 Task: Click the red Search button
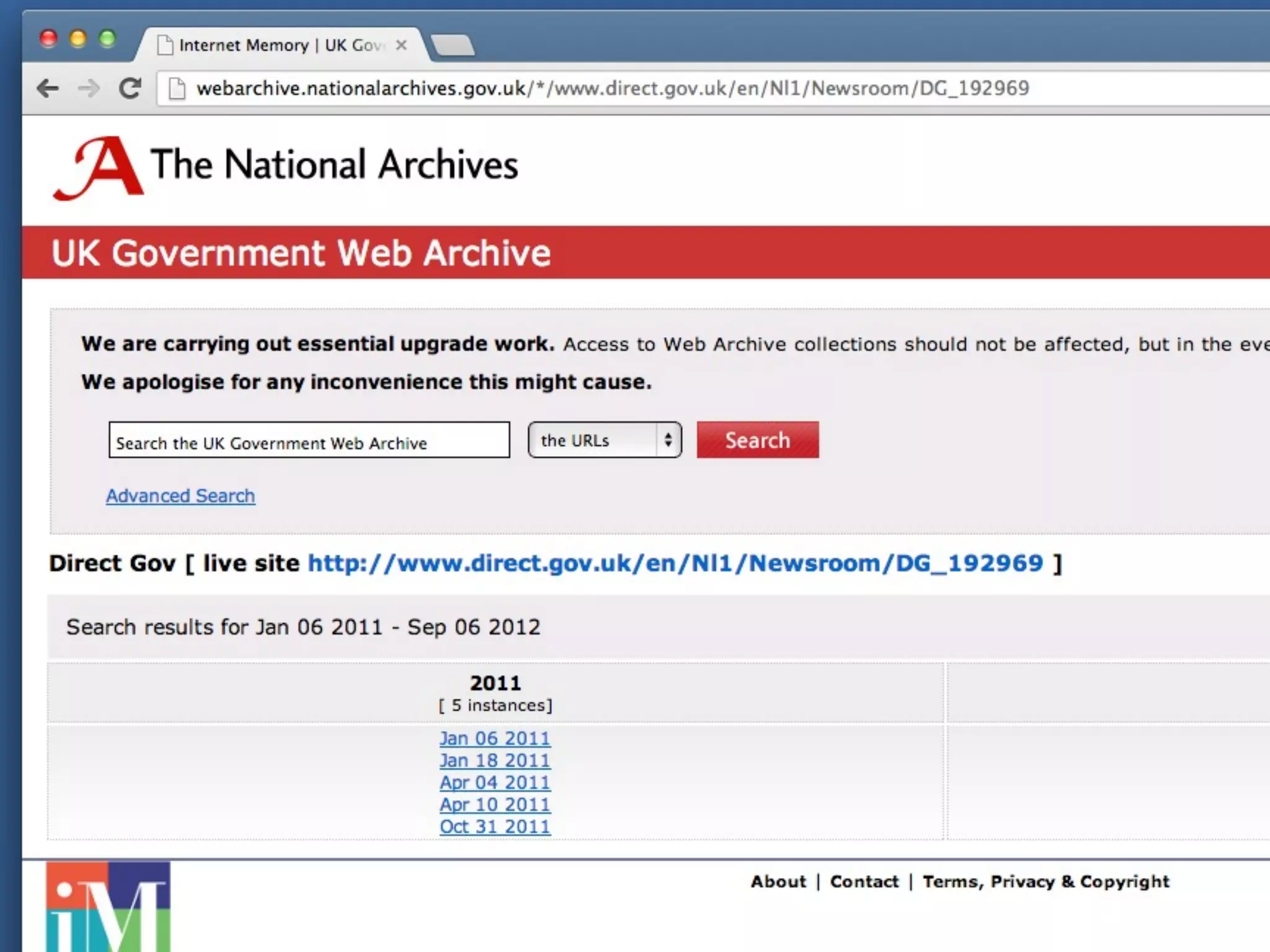click(x=757, y=440)
